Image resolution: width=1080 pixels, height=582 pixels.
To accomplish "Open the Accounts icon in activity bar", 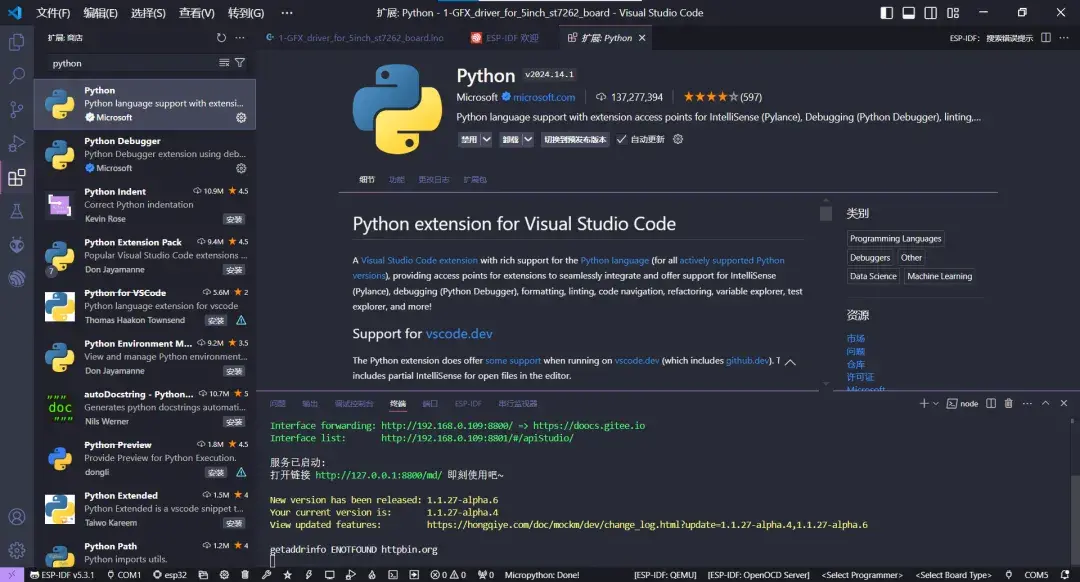I will coord(17,517).
